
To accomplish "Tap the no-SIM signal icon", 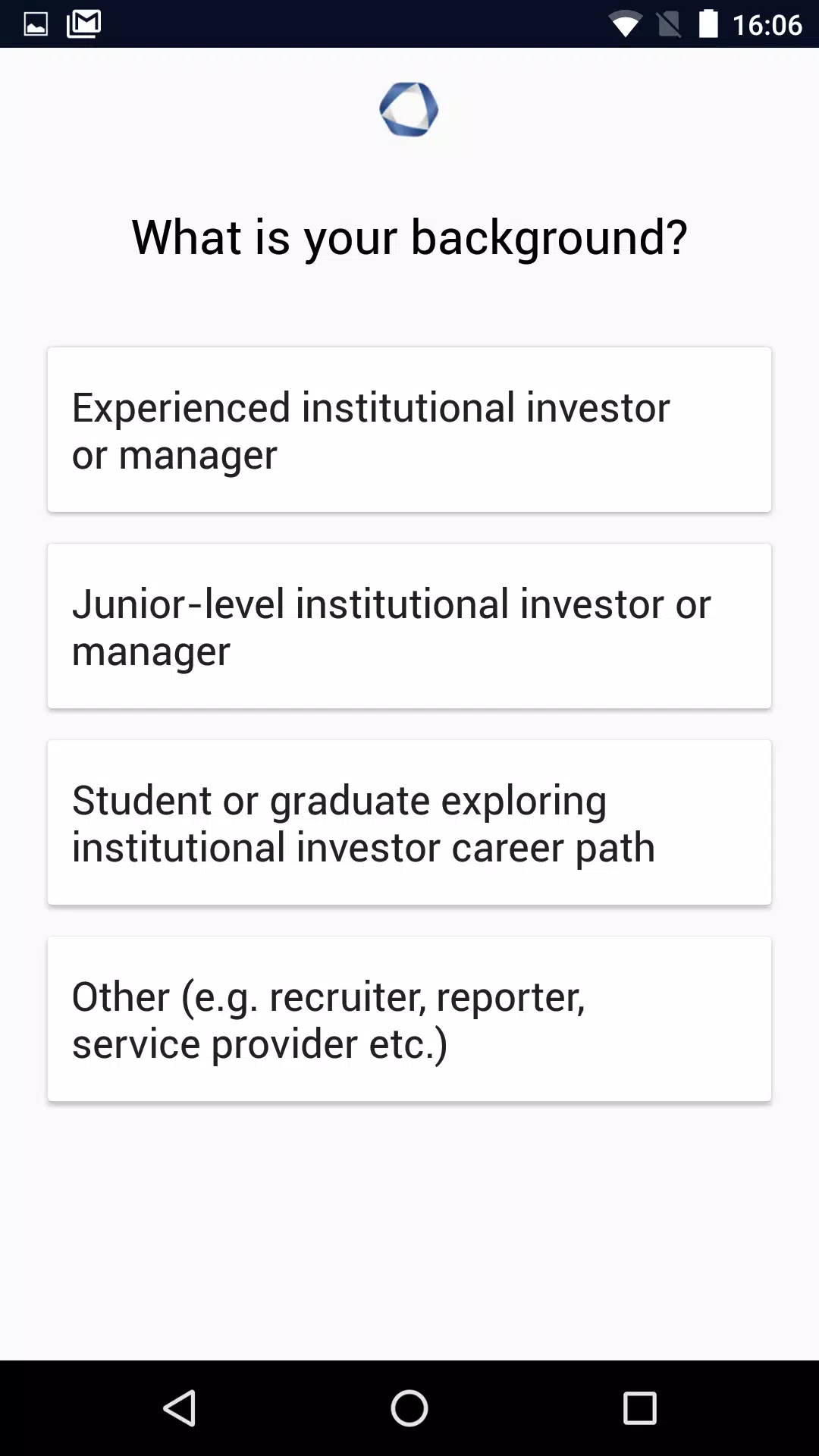I will click(x=668, y=24).
